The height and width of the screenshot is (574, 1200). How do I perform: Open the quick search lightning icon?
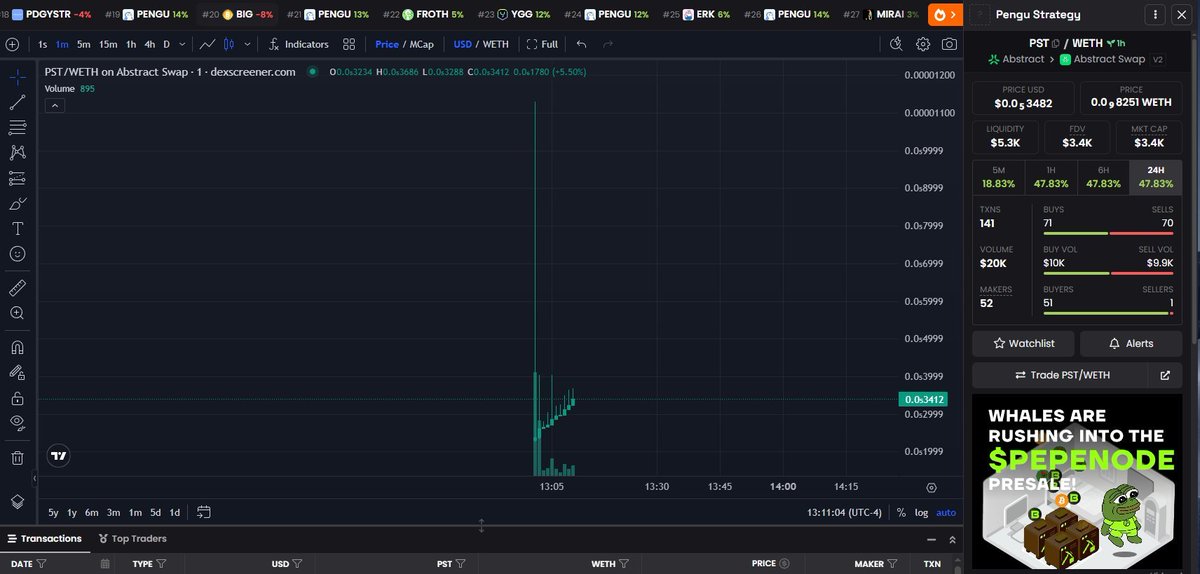(897, 44)
